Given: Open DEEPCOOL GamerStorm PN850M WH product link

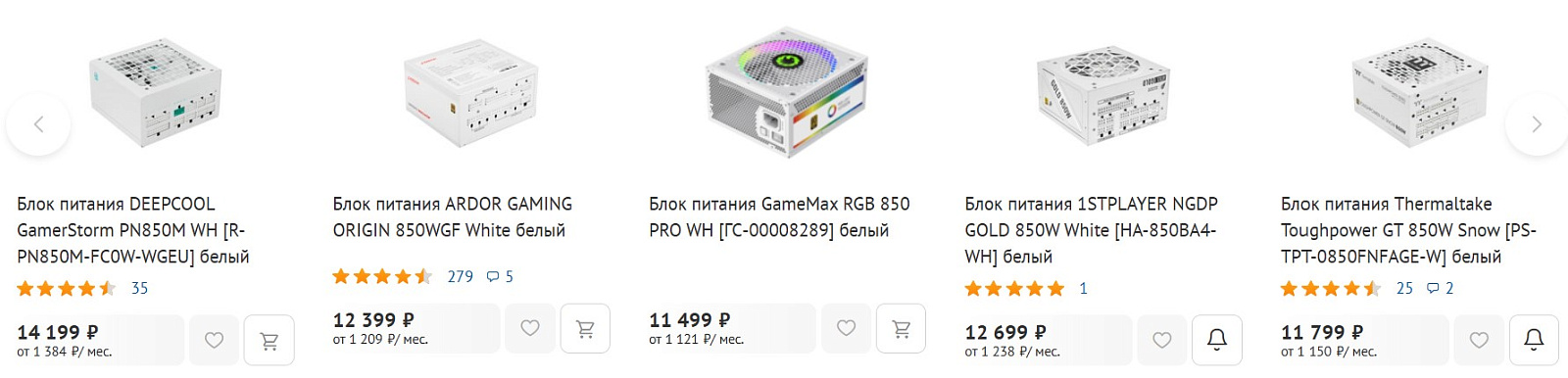Looking at the screenshot, I should (x=133, y=230).
